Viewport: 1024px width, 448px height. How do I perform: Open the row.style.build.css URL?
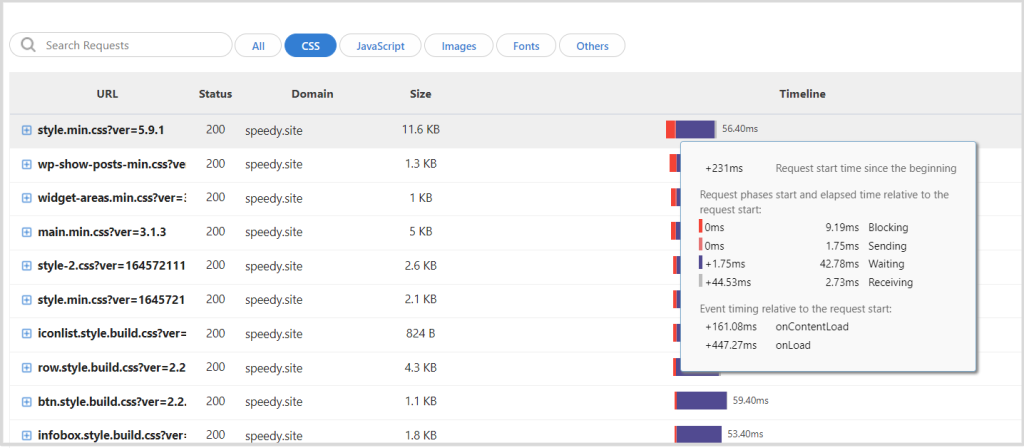coord(112,368)
